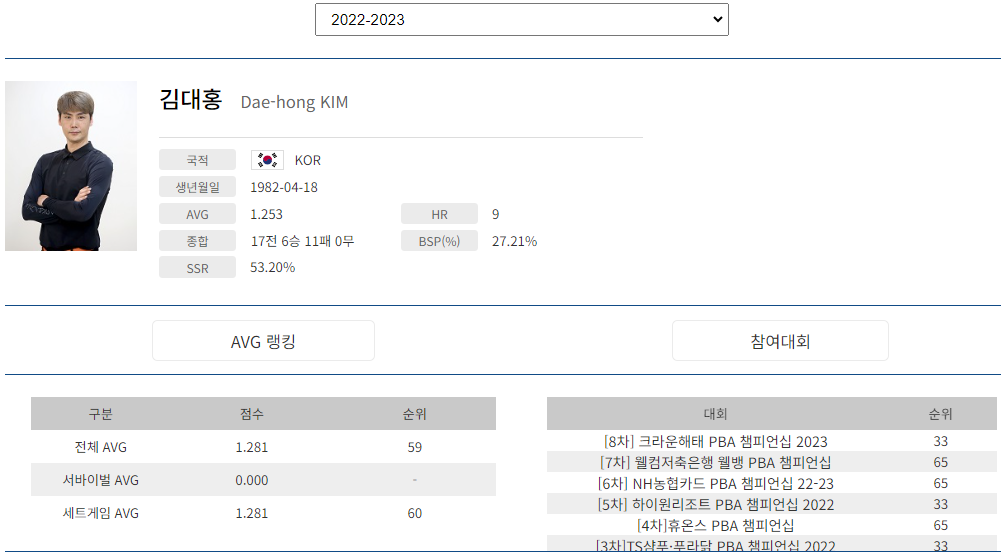Viewport: 1001px width, 557px height.
Task: Click the HR label
Action: [x=439, y=214]
